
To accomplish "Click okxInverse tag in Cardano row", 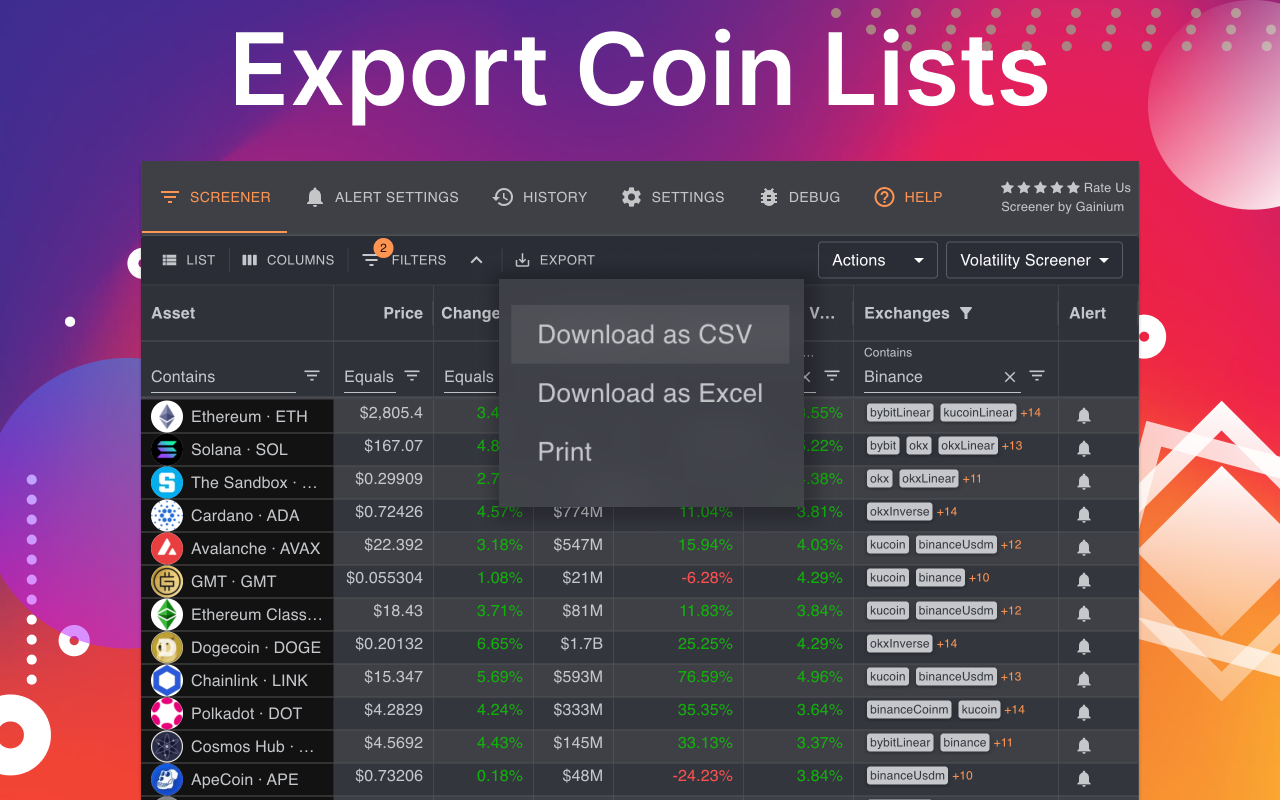I will (900, 511).
